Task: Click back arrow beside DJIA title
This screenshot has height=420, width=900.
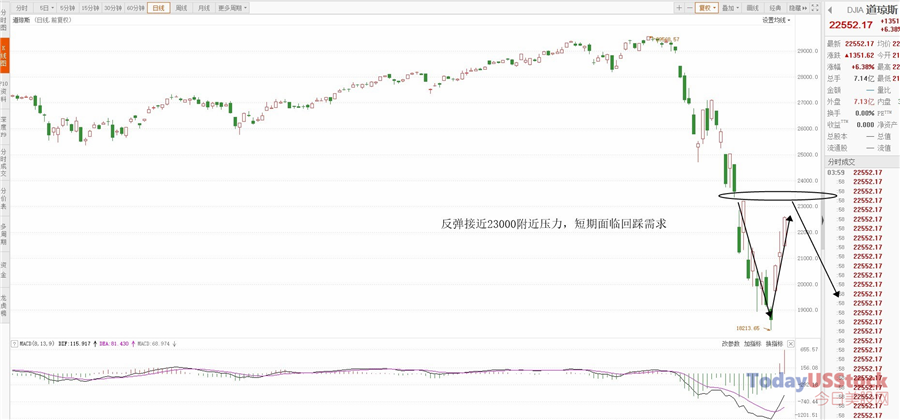Action: coord(830,10)
